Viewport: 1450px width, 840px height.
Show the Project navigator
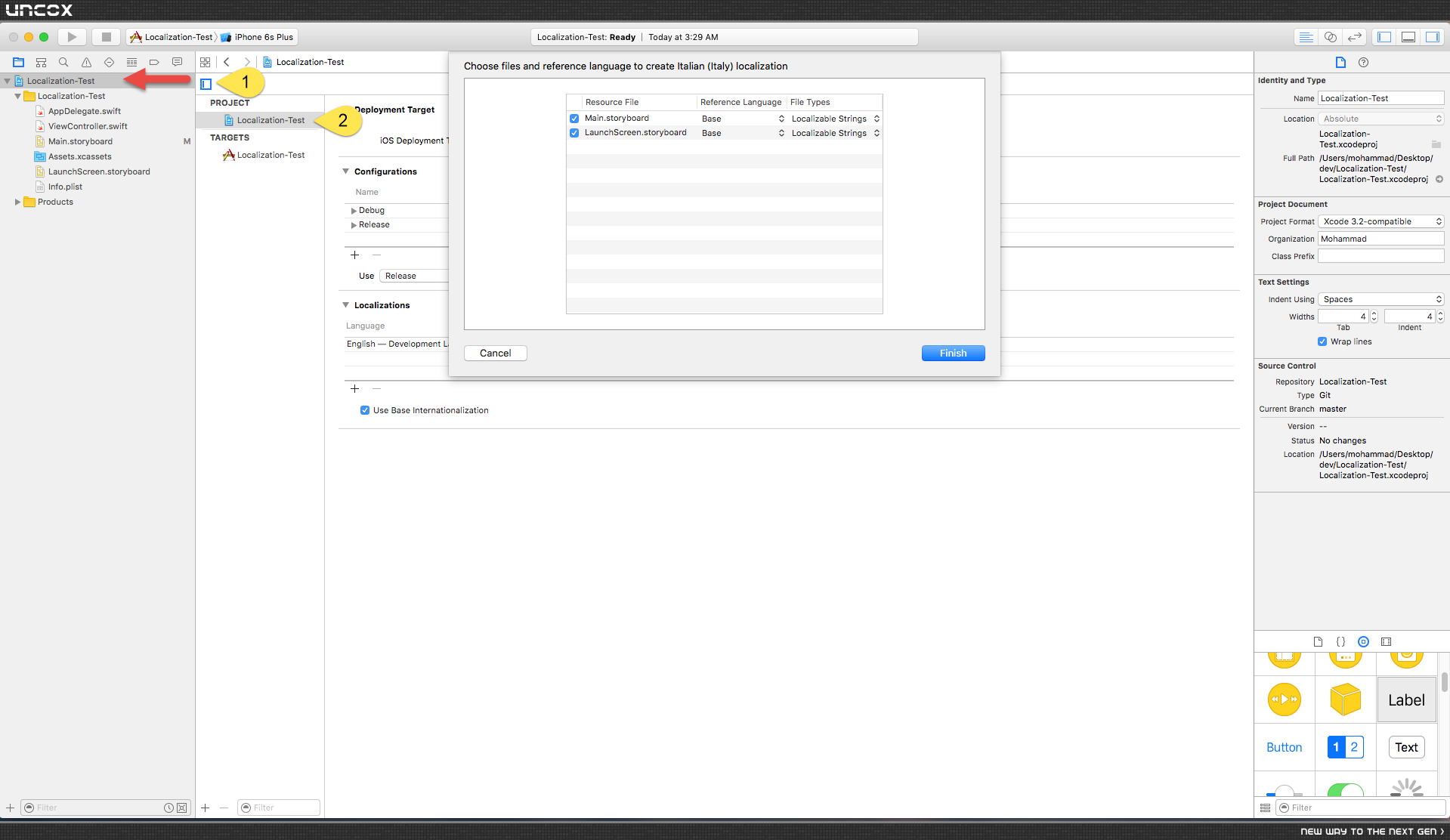click(19, 62)
